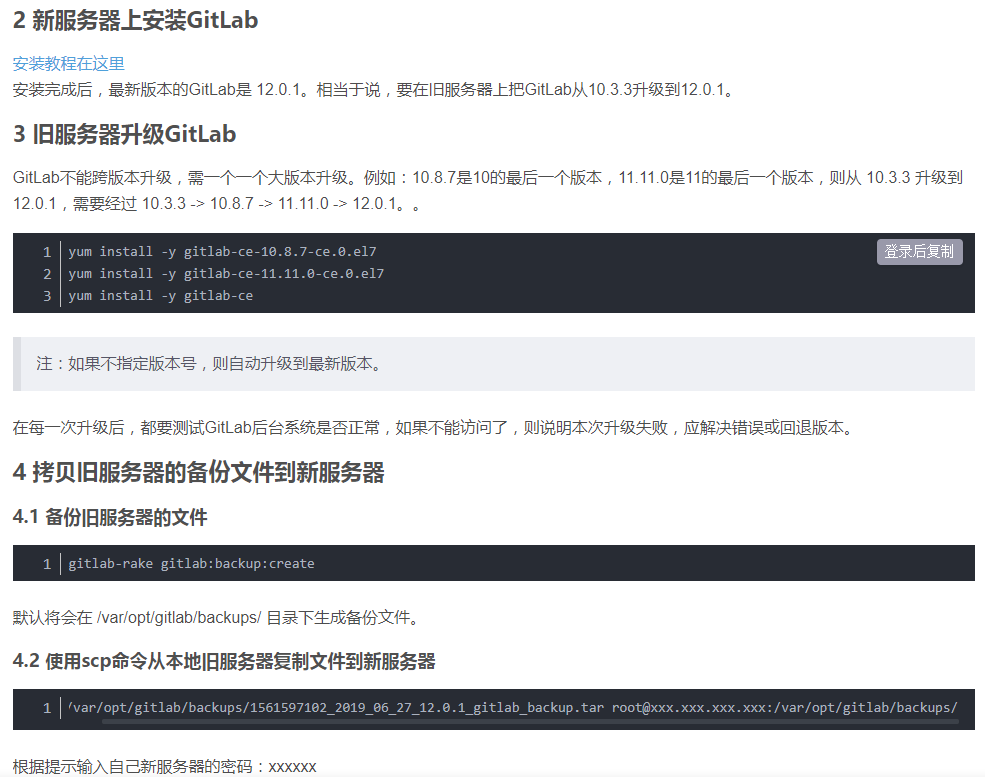Click the 登录后复制 copy button
The image size is (985, 781).
coord(919,251)
